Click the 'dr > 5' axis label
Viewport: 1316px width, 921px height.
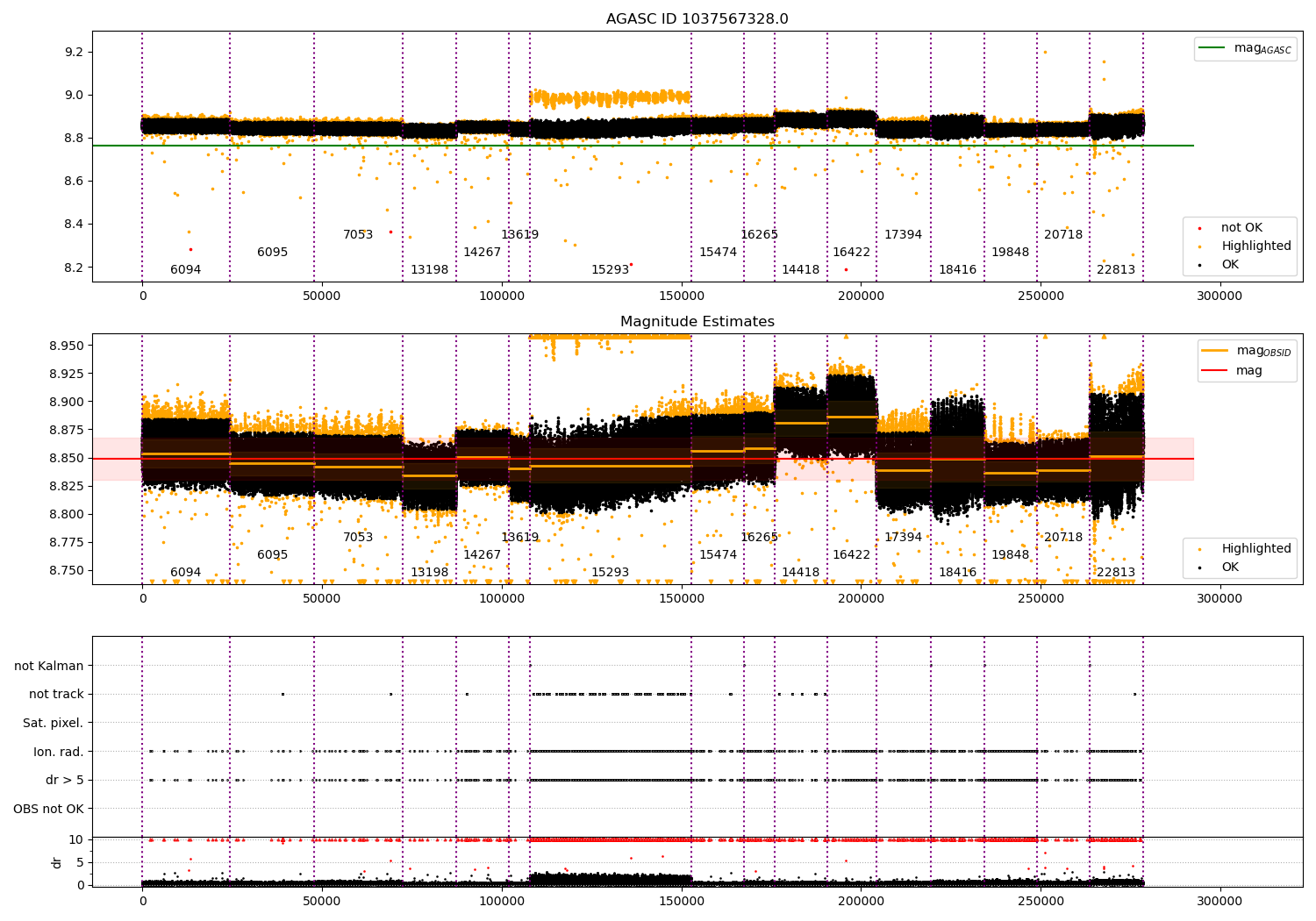[65, 781]
